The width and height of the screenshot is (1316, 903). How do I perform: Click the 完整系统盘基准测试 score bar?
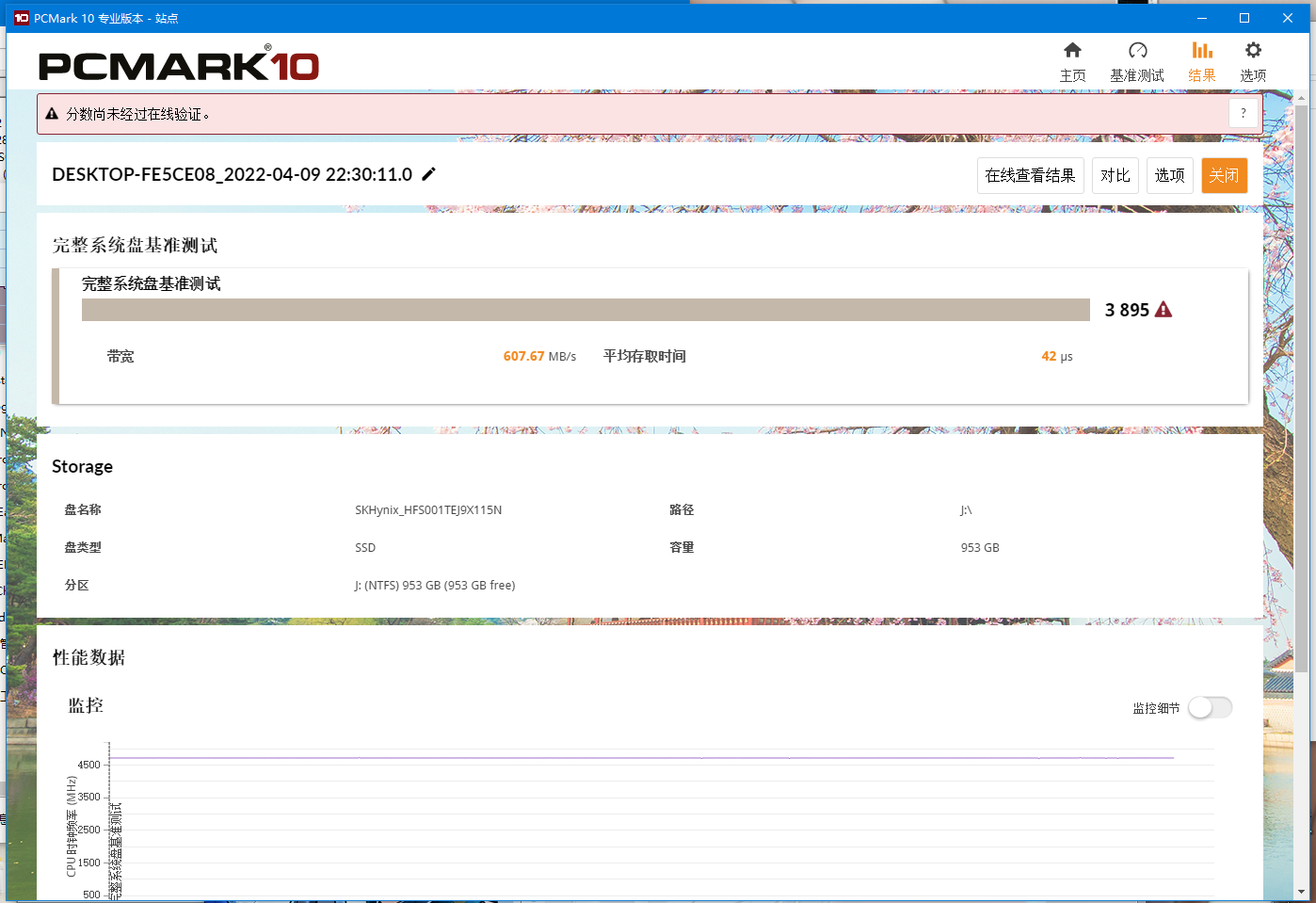[586, 310]
